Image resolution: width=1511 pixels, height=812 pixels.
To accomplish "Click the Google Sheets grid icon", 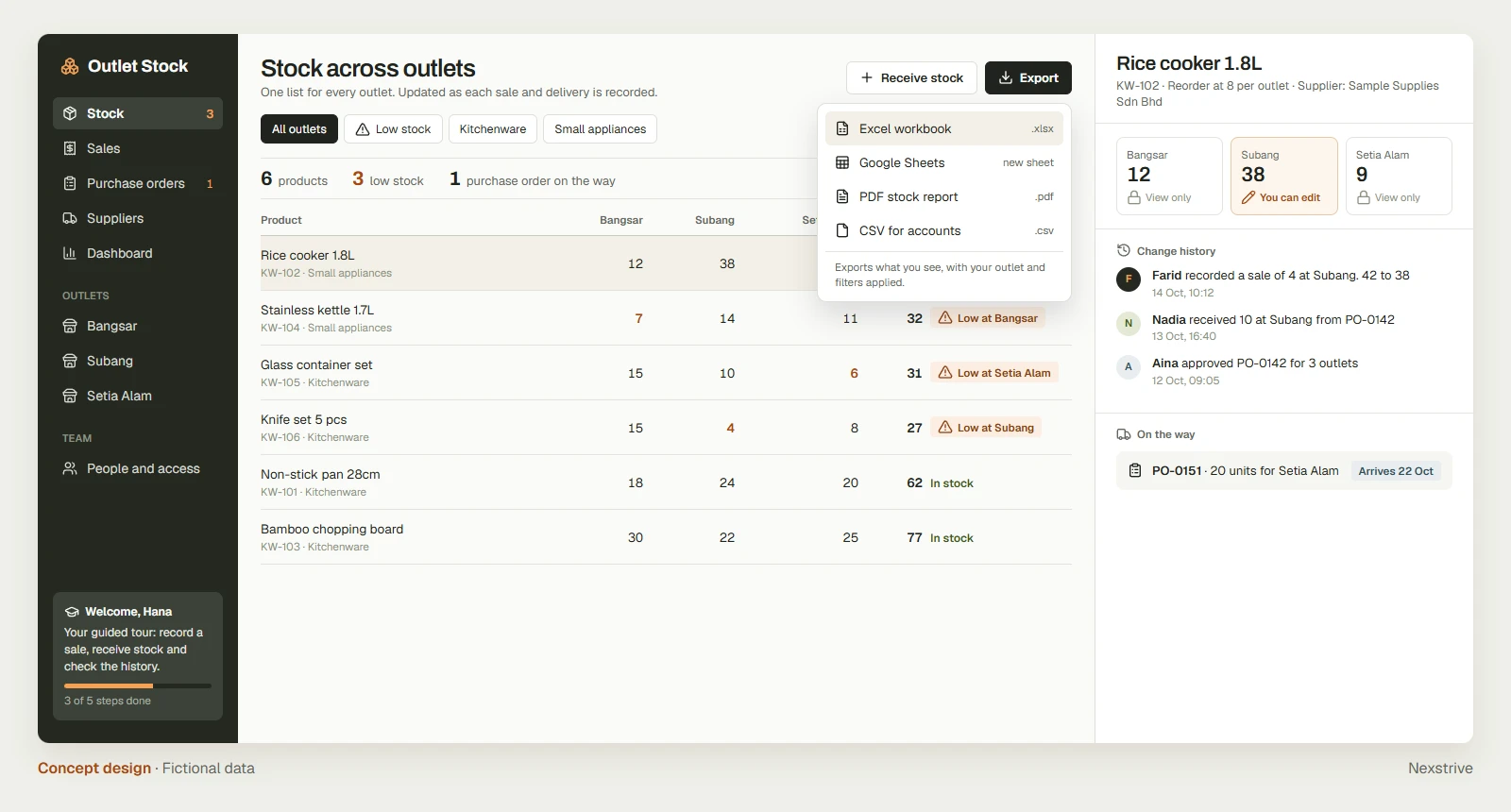I will 842,162.
